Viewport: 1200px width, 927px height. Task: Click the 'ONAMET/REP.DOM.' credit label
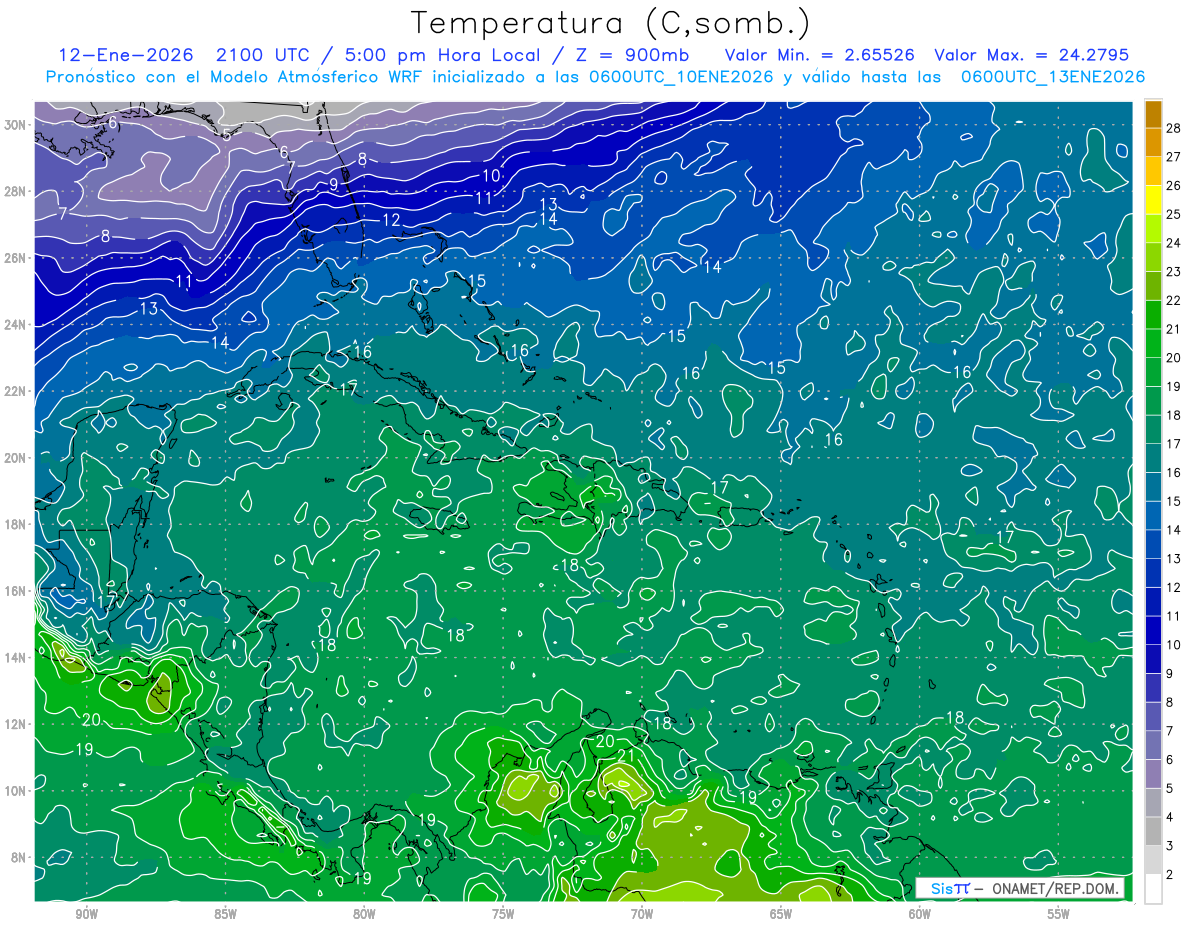tap(1056, 889)
